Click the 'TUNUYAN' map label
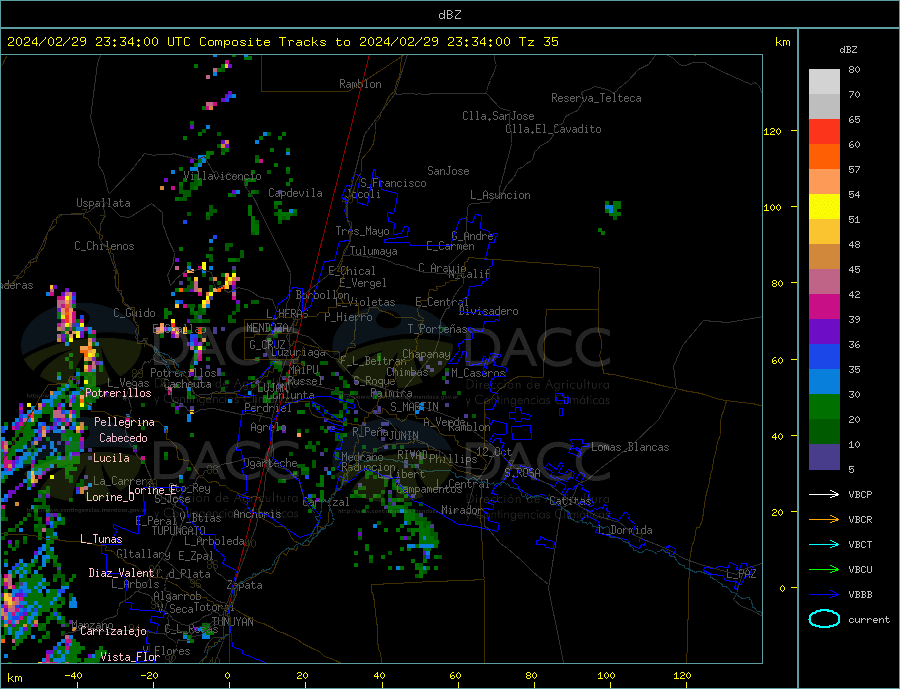The width and height of the screenshot is (900, 689). (232, 622)
